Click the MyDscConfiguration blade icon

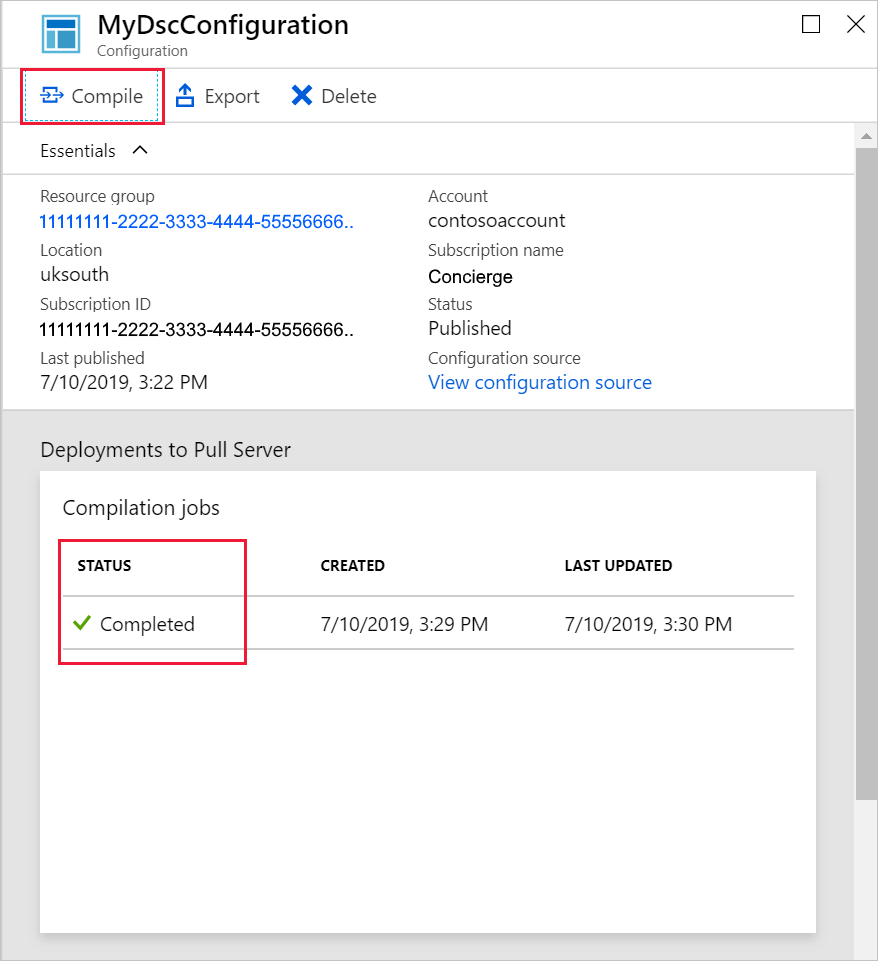coord(61,34)
